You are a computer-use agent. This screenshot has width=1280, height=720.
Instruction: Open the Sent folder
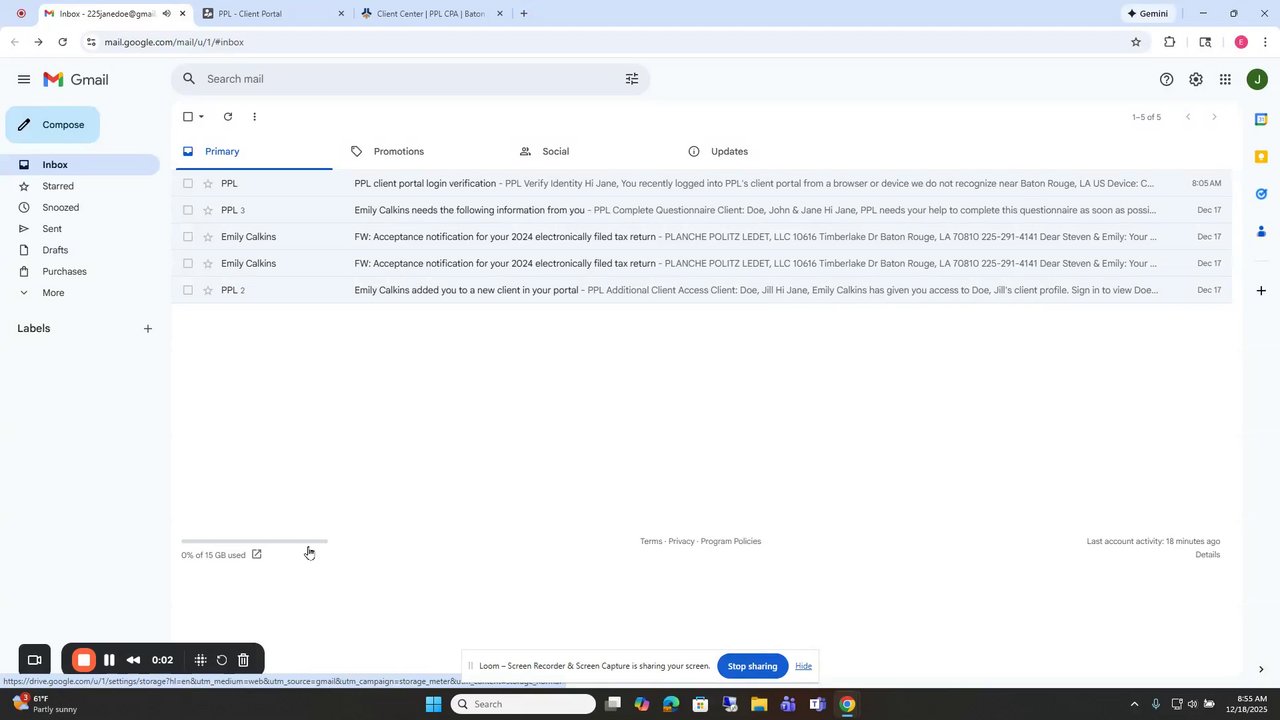(x=52, y=229)
